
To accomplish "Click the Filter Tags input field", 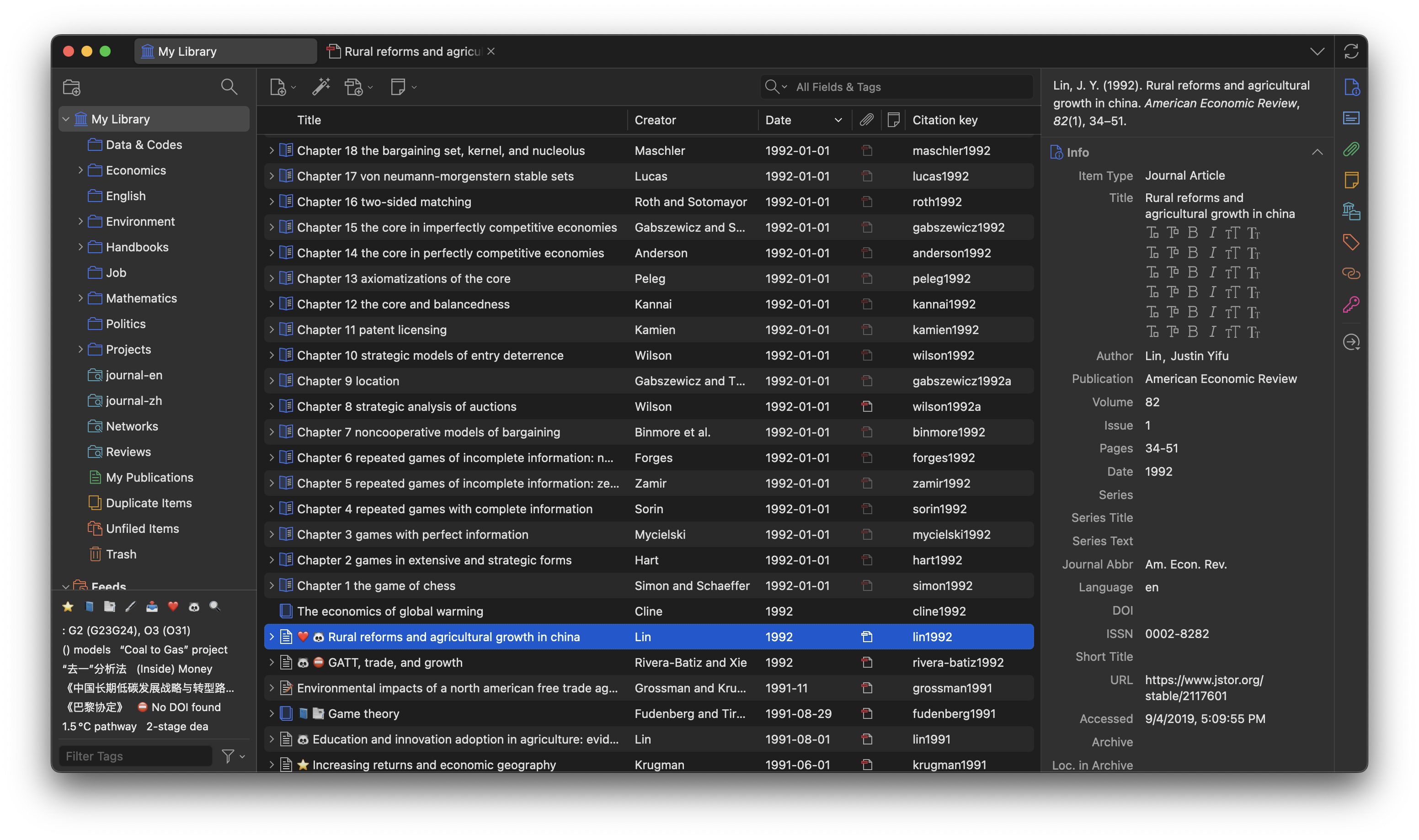I will (136, 755).
